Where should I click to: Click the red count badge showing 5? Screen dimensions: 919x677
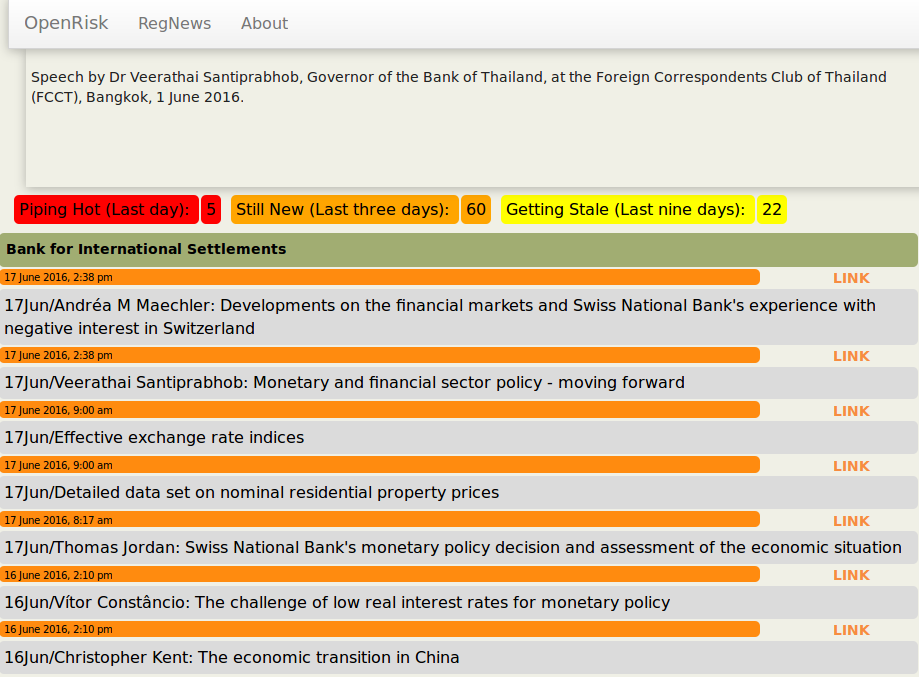pos(211,209)
